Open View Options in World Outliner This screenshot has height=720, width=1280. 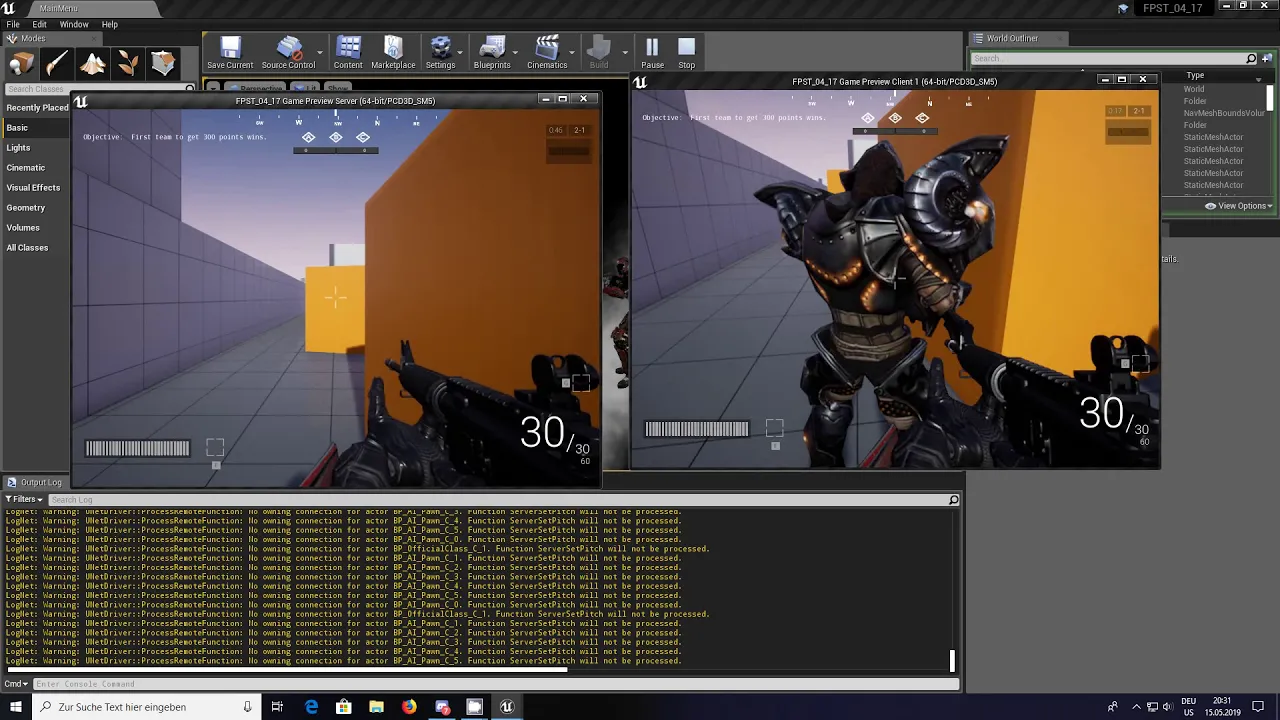coord(1238,206)
